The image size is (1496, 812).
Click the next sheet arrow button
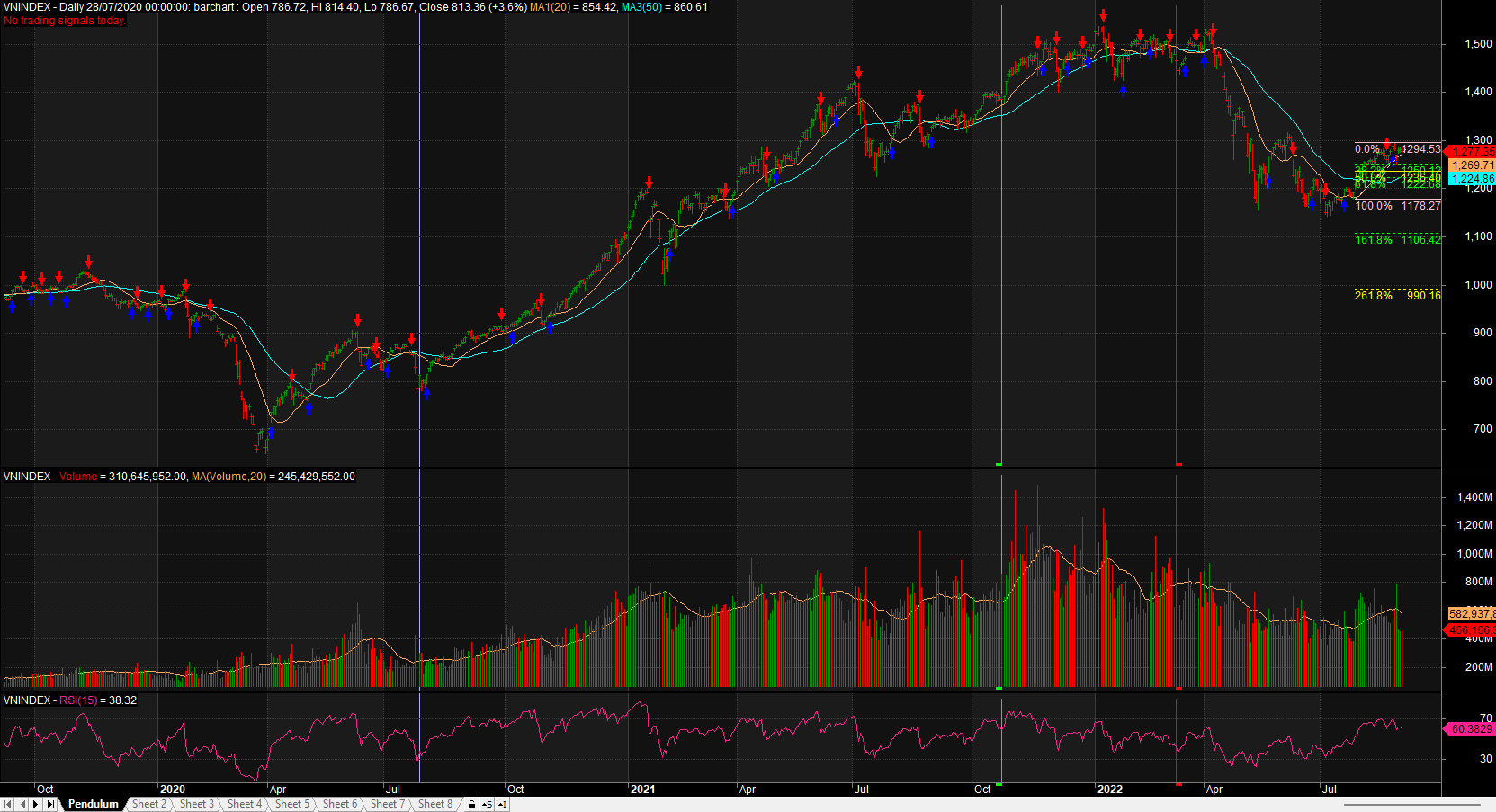click(x=36, y=804)
